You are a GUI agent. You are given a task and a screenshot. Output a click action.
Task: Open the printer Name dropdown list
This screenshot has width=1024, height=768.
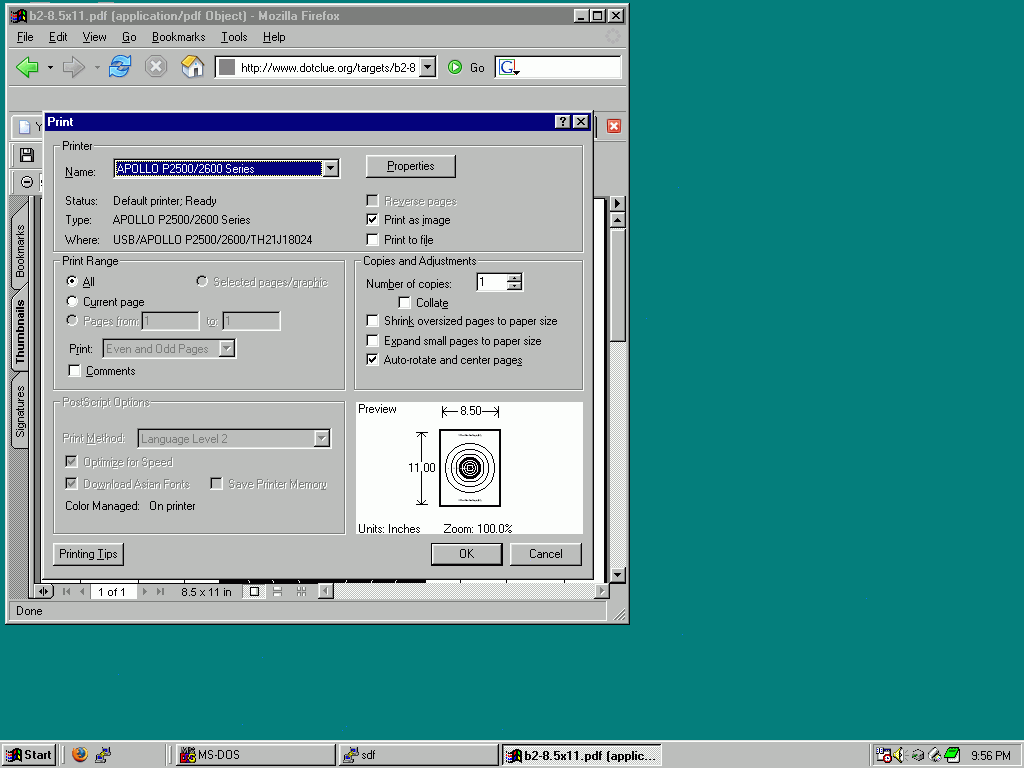(x=330, y=169)
